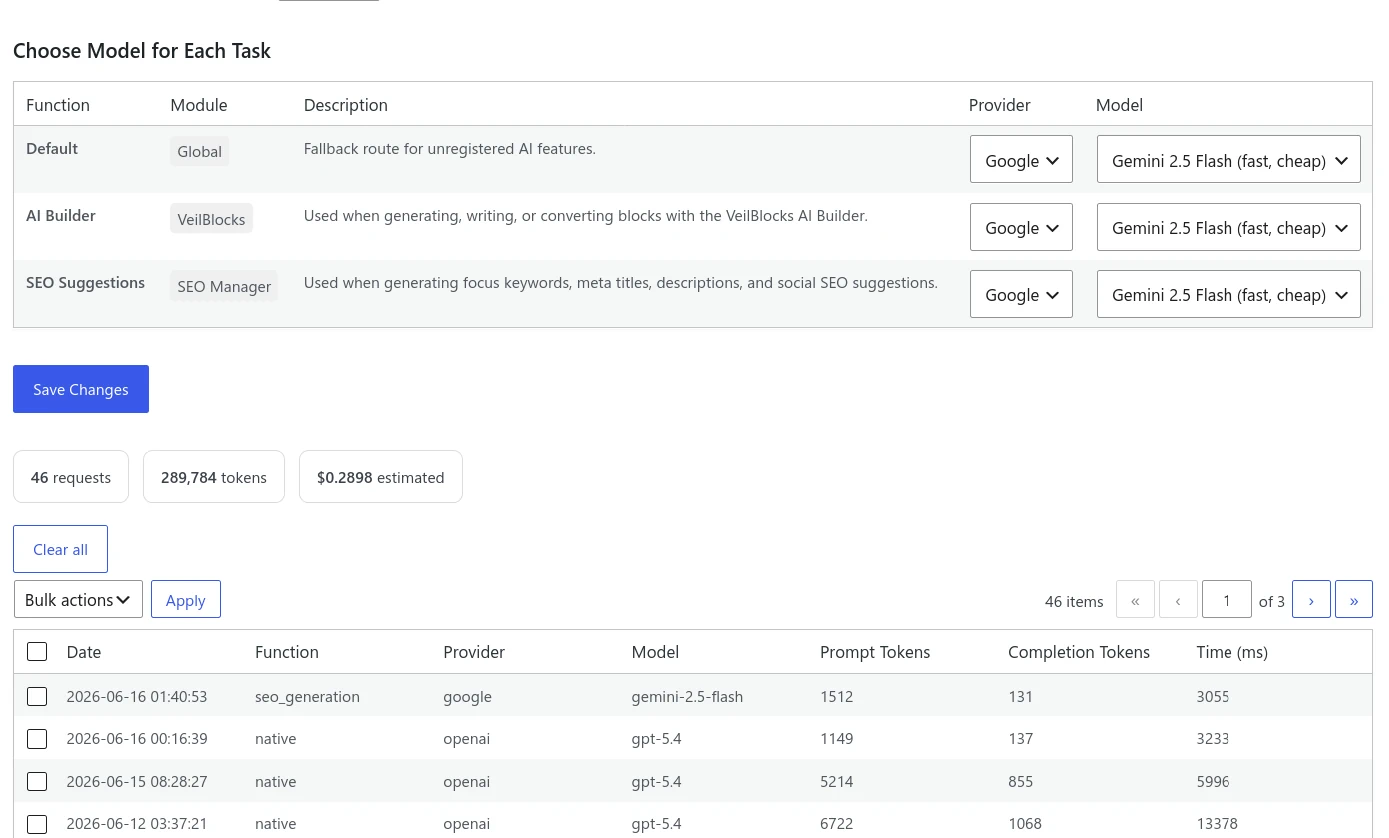The image size is (1389, 838).
Task: Click the 289,784 tokens stat card
Action: [x=214, y=477]
